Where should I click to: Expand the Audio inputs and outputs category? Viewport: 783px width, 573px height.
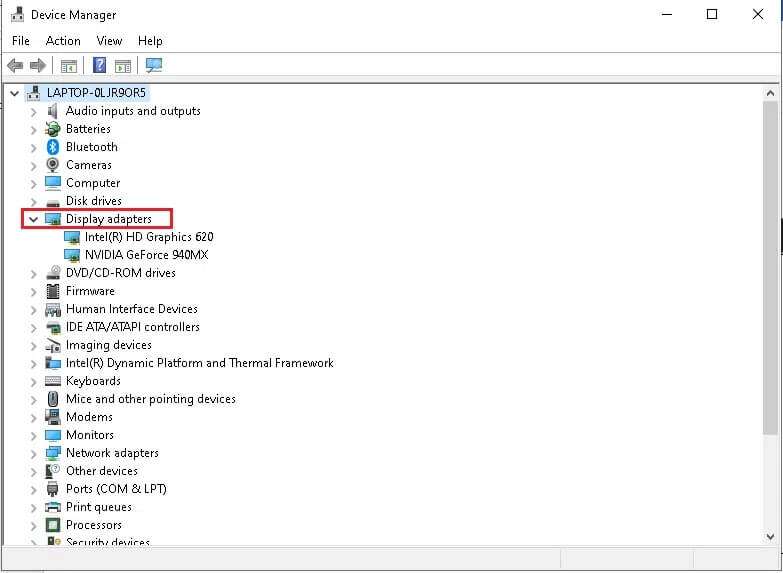(33, 111)
